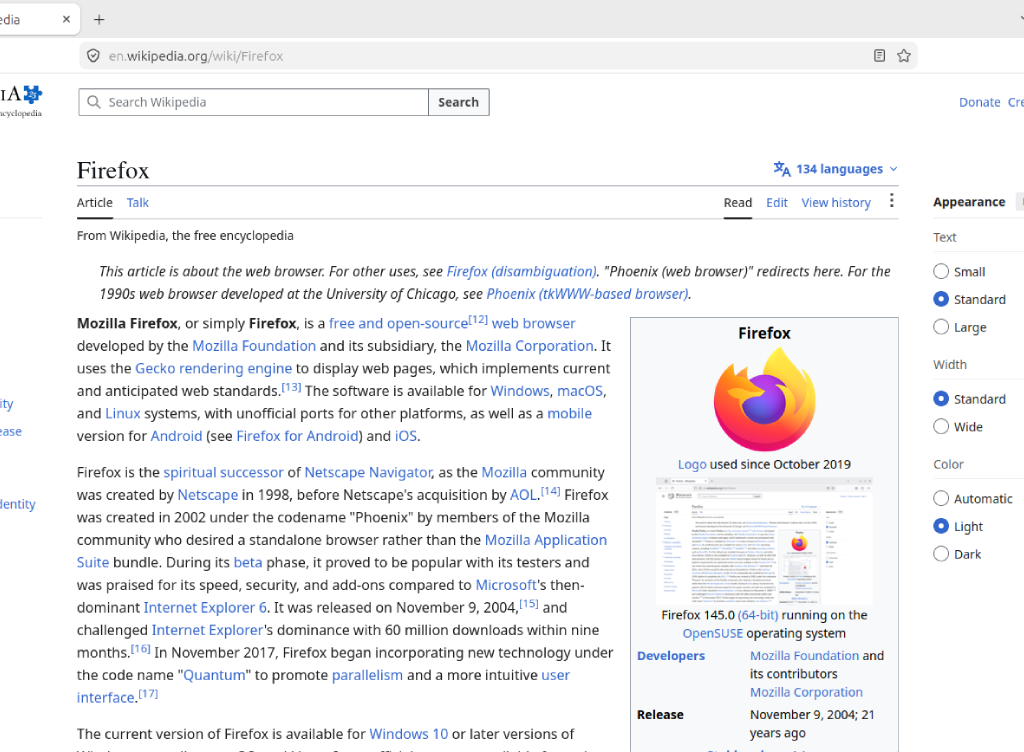Choose Dark color mode
This screenshot has height=752, width=1024.
tap(940, 554)
